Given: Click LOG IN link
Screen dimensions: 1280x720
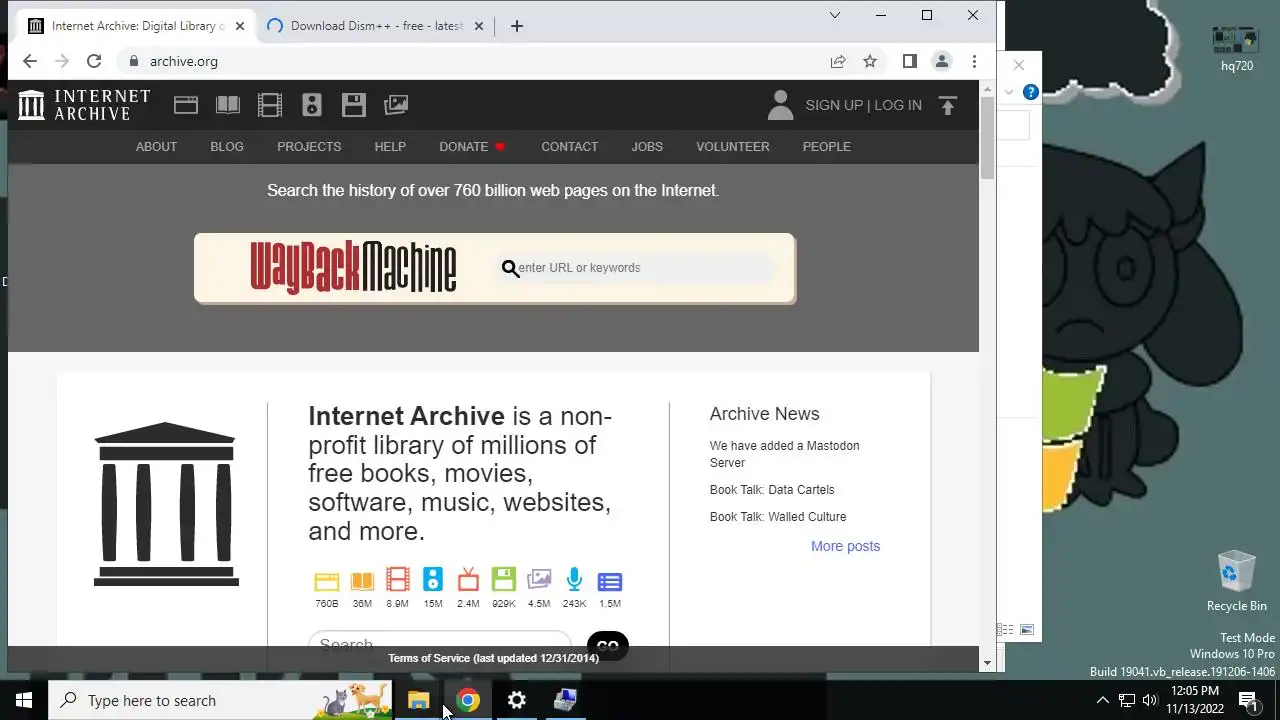Looking at the screenshot, I should pos(898,105).
